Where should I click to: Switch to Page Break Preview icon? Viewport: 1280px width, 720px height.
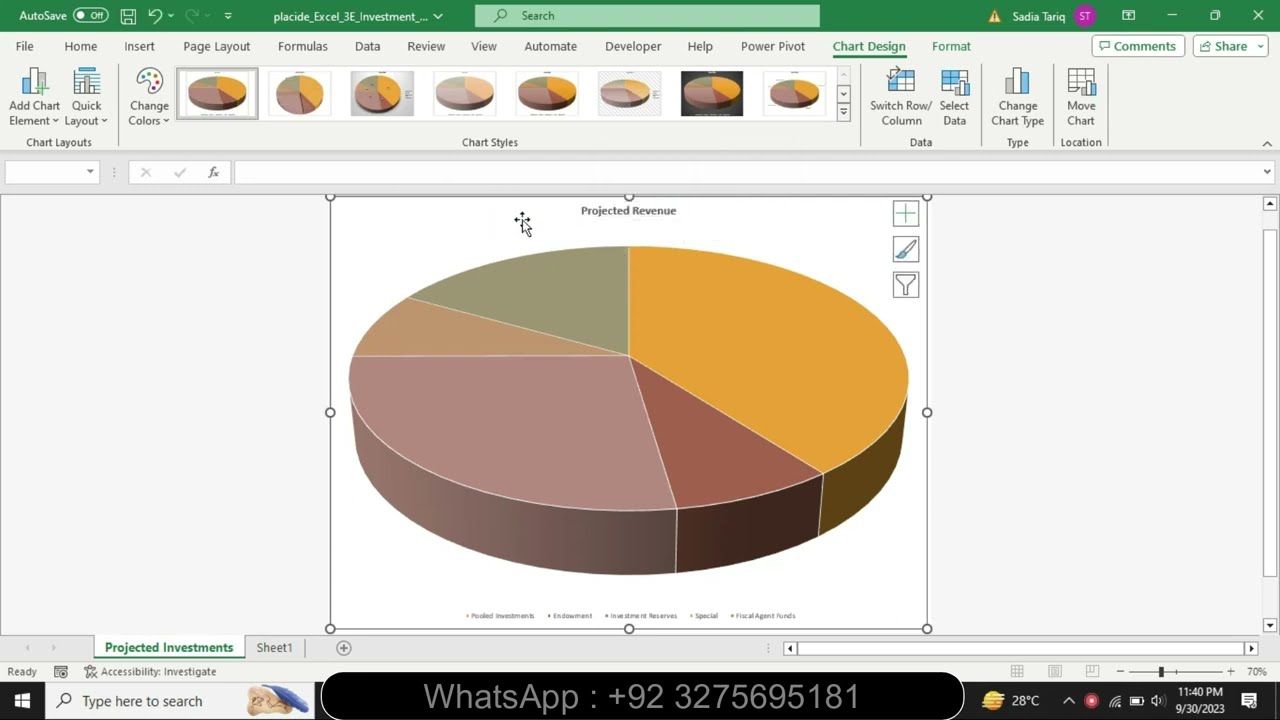(1092, 672)
